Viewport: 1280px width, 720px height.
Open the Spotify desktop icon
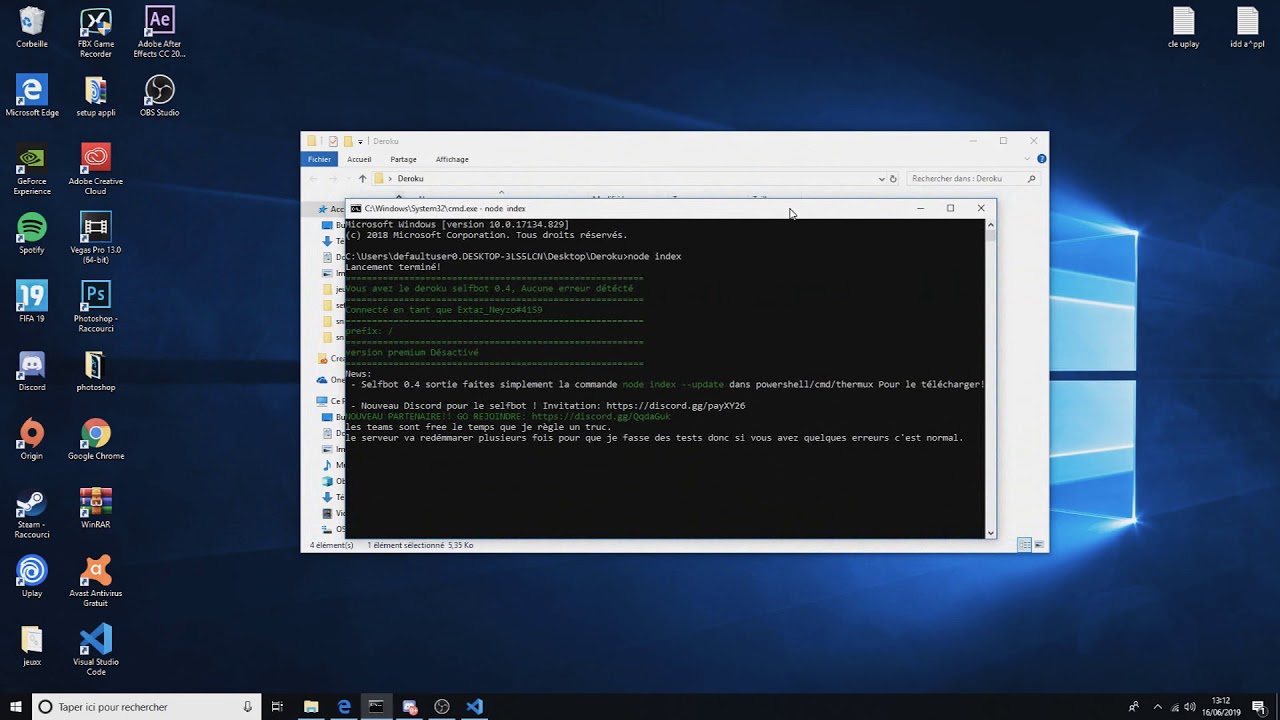point(31,228)
